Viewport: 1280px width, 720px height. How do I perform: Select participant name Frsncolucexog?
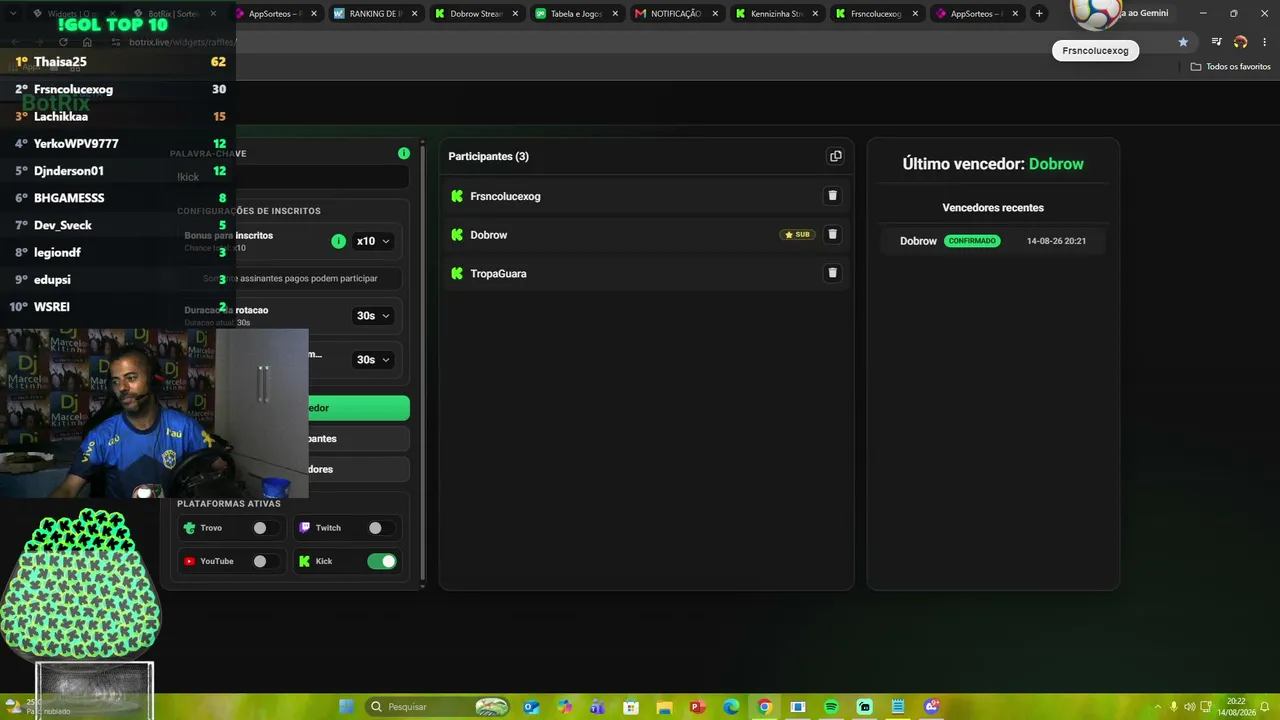pos(505,196)
